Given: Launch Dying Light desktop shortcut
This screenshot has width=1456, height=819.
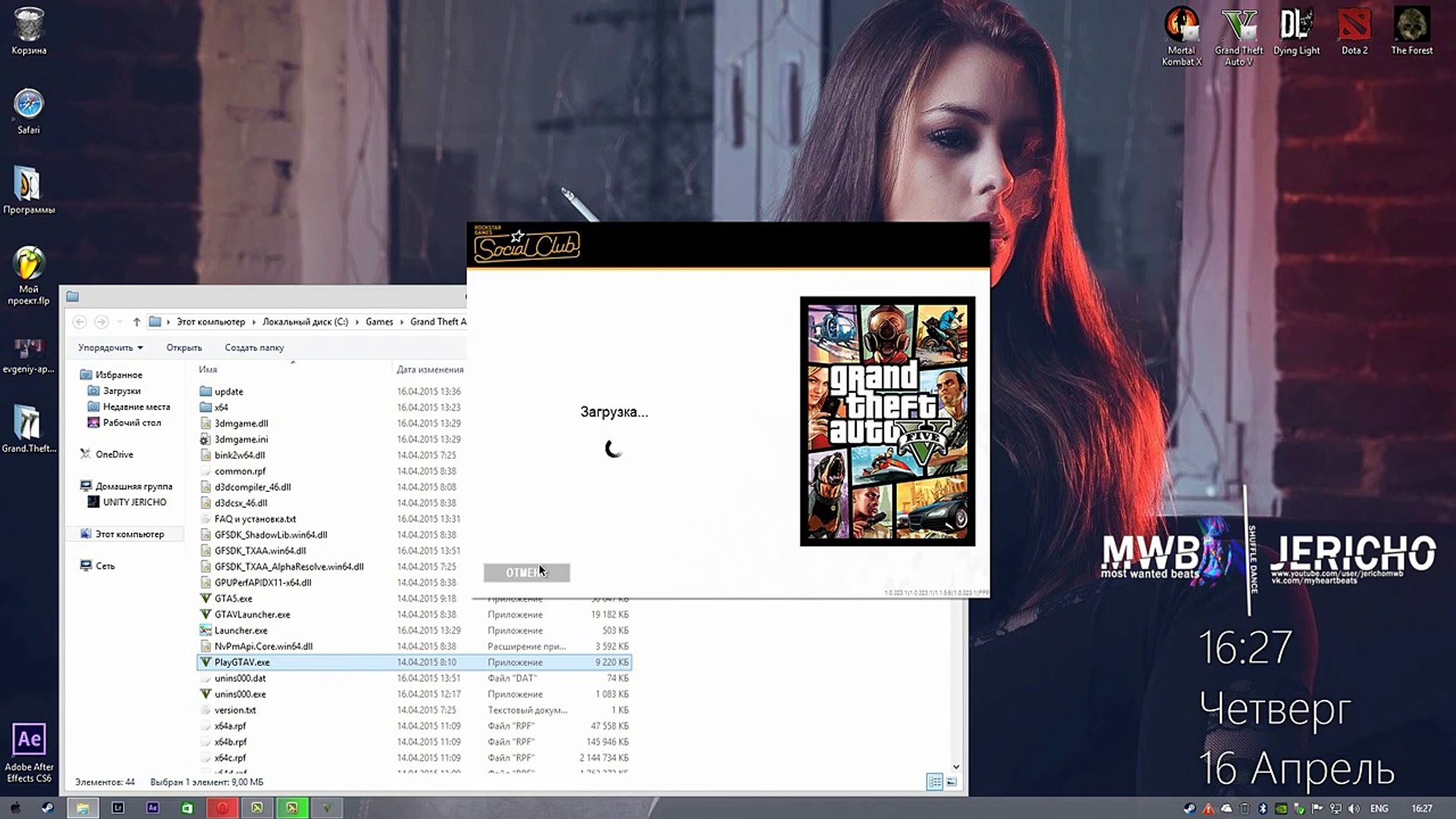Looking at the screenshot, I should pos(1296,32).
